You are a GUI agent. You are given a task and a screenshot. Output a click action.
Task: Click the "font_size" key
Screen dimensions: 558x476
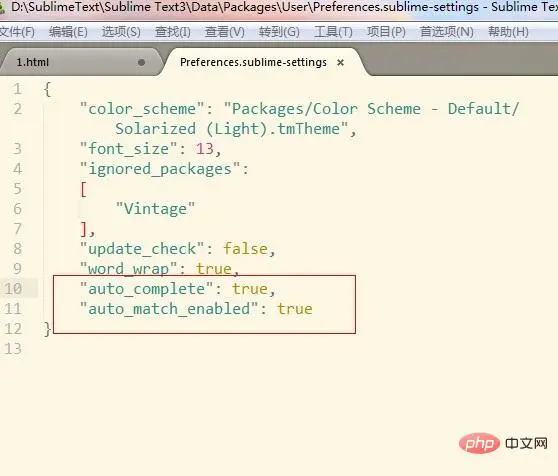click(128, 149)
